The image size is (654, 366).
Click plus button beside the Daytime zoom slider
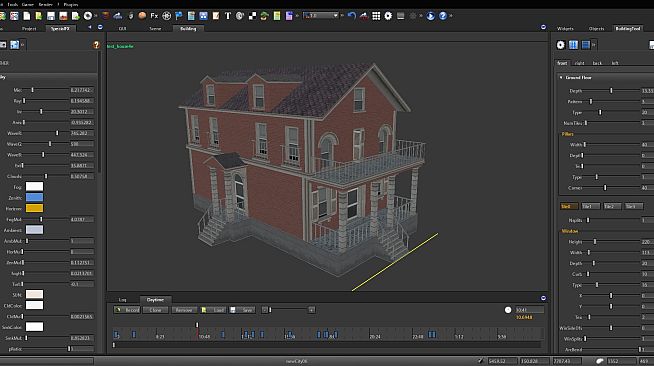point(311,310)
